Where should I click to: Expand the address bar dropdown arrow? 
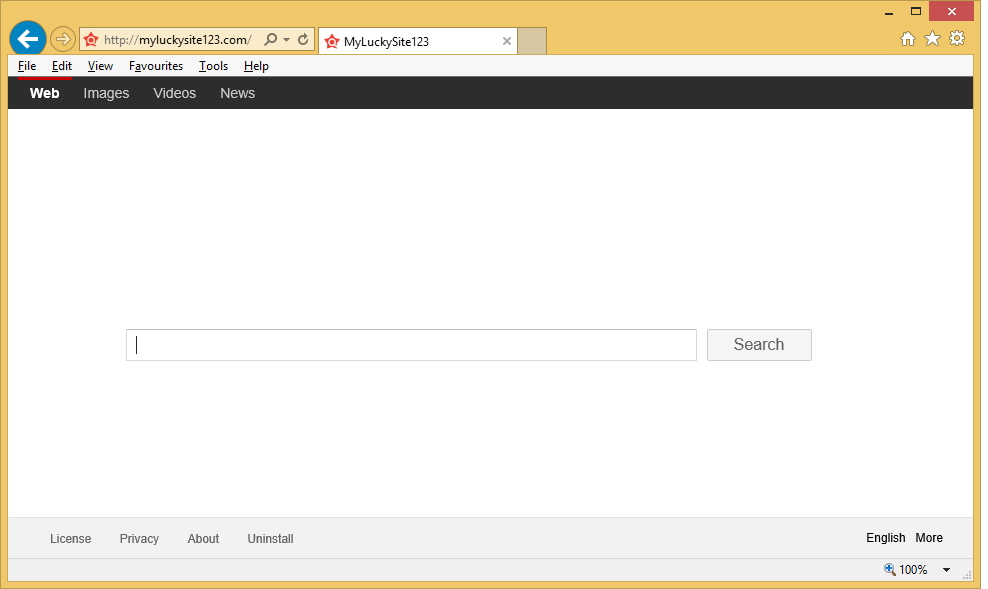[287, 40]
